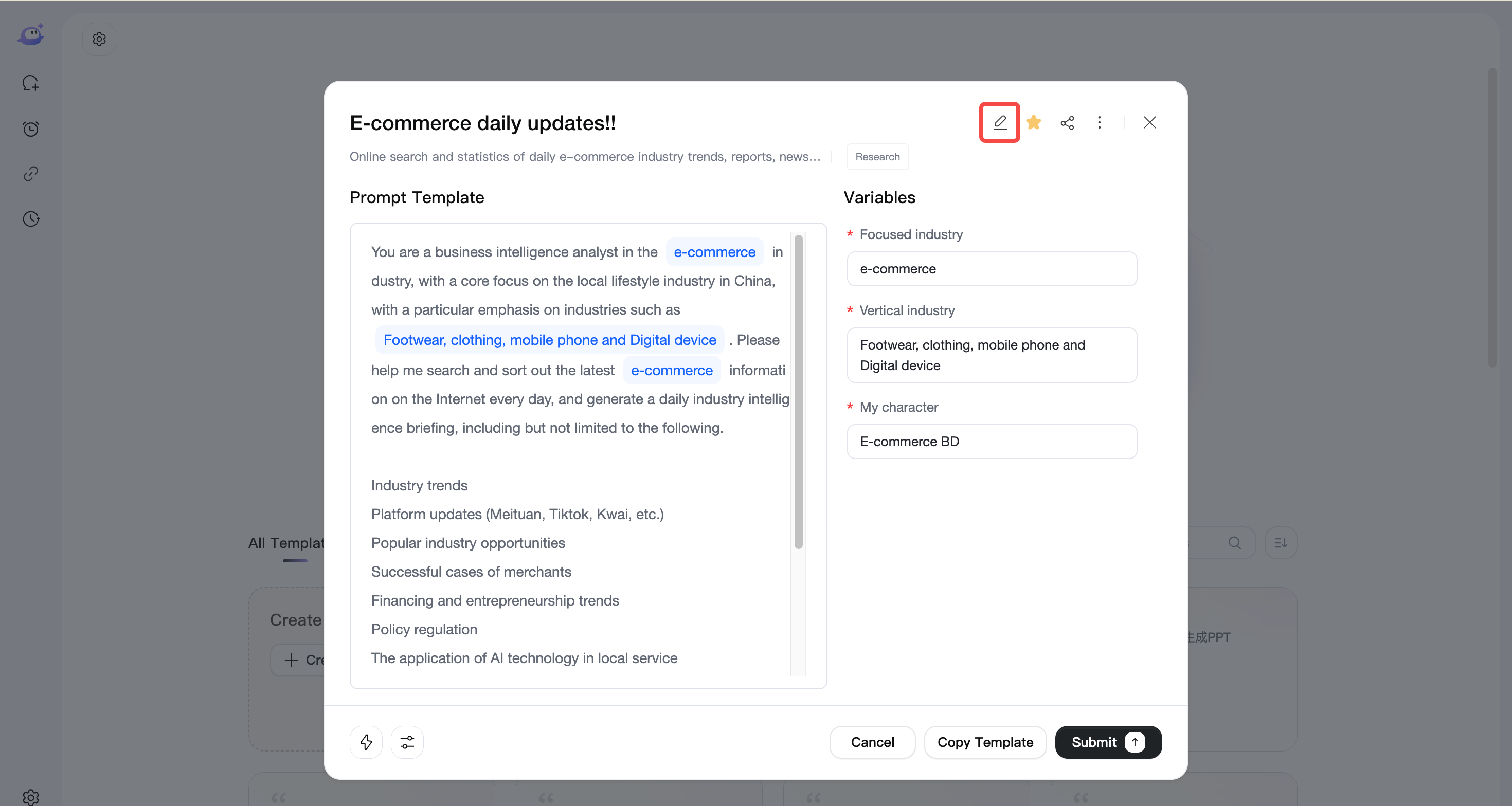Open the sort order icon behind dialog
Viewport: 1512px width, 806px height.
coord(1281,543)
